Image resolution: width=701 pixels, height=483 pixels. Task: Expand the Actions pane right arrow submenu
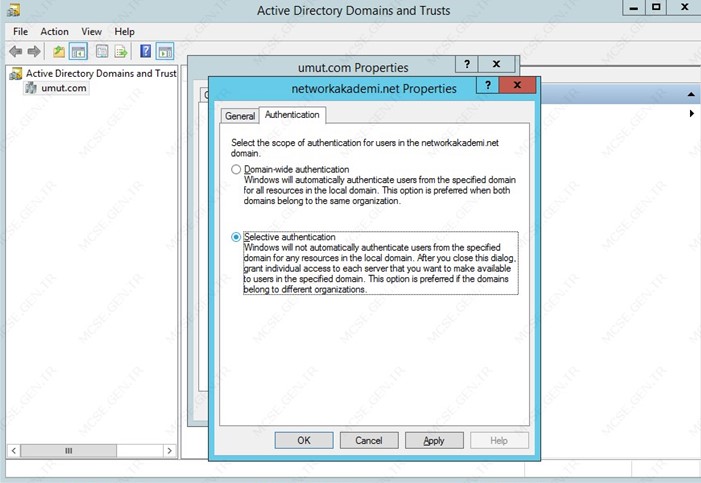(x=692, y=114)
